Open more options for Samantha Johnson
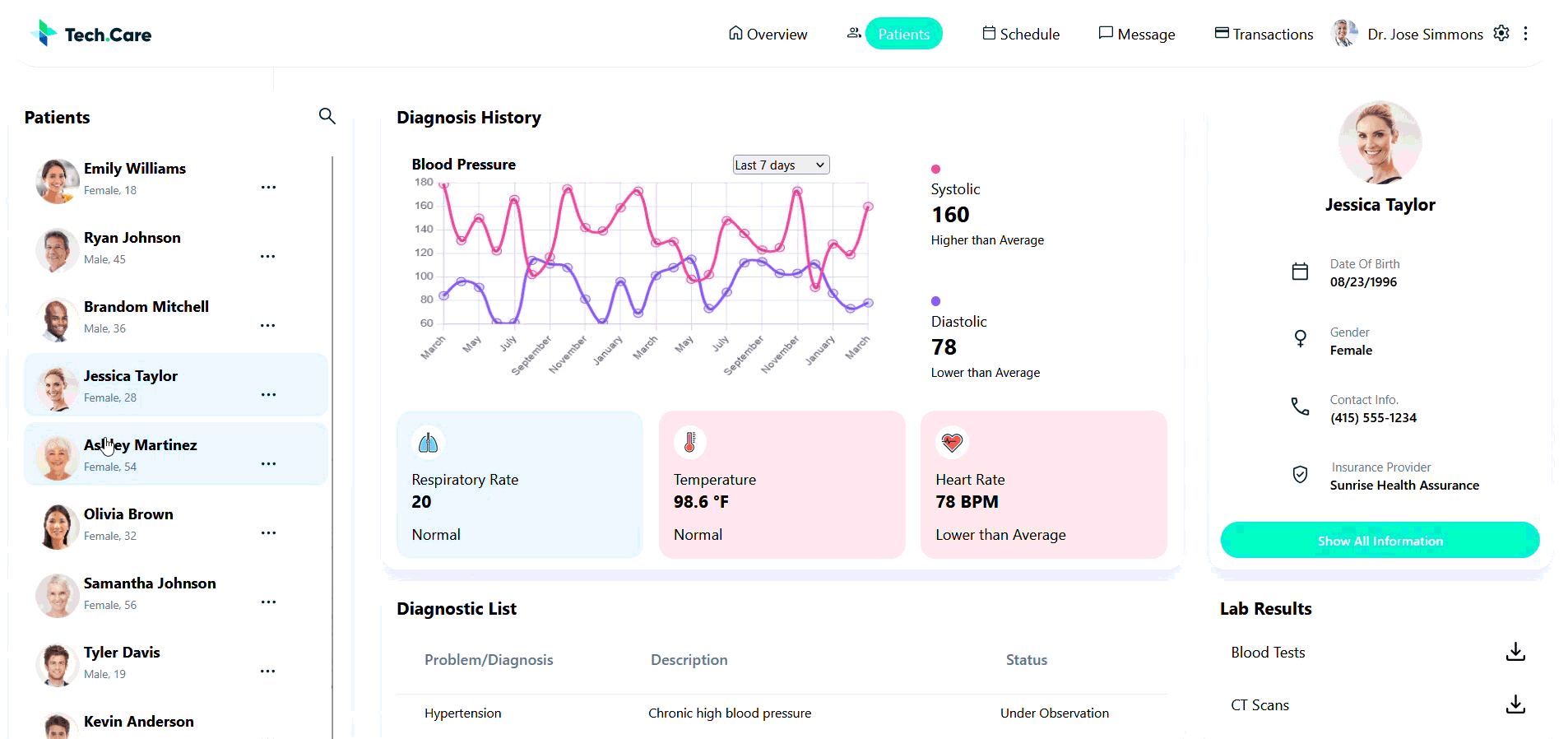Image resolution: width=1568 pixels, height=739 pixels. [268, 602]
